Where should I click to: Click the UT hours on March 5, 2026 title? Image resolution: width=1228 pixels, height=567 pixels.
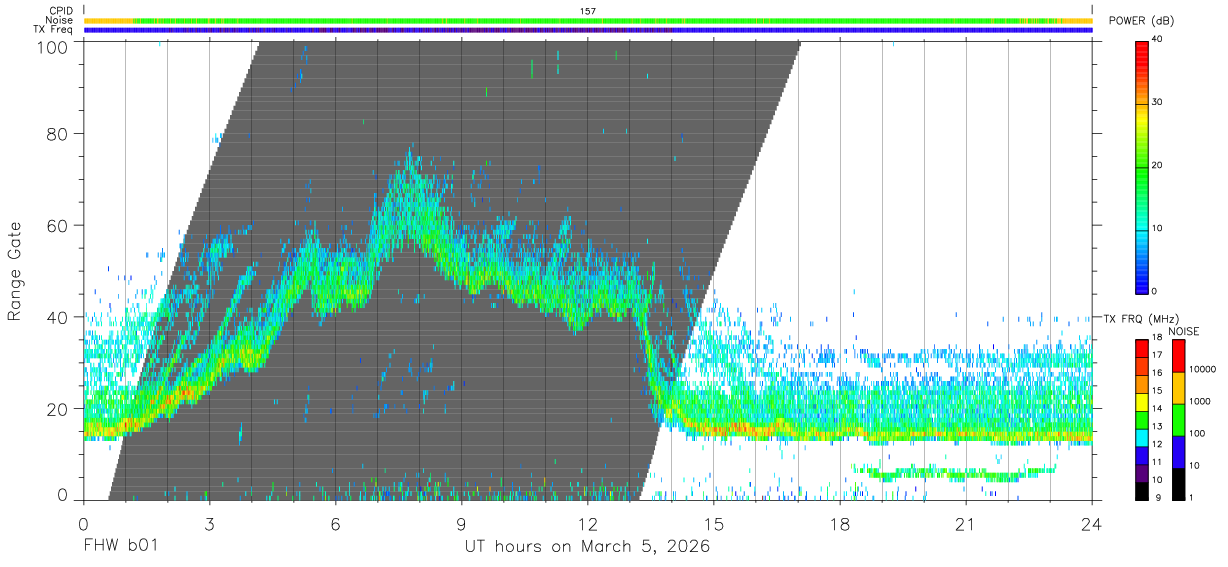click(x=587, y=547)
